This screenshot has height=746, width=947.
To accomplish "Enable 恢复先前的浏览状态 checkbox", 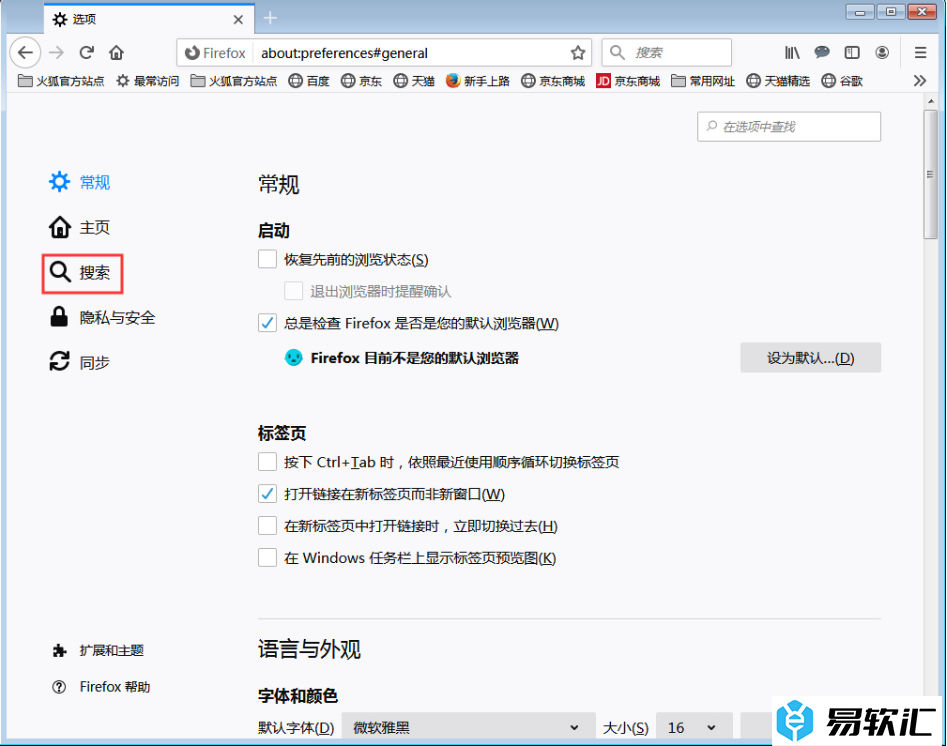I will tap(267, 260).
